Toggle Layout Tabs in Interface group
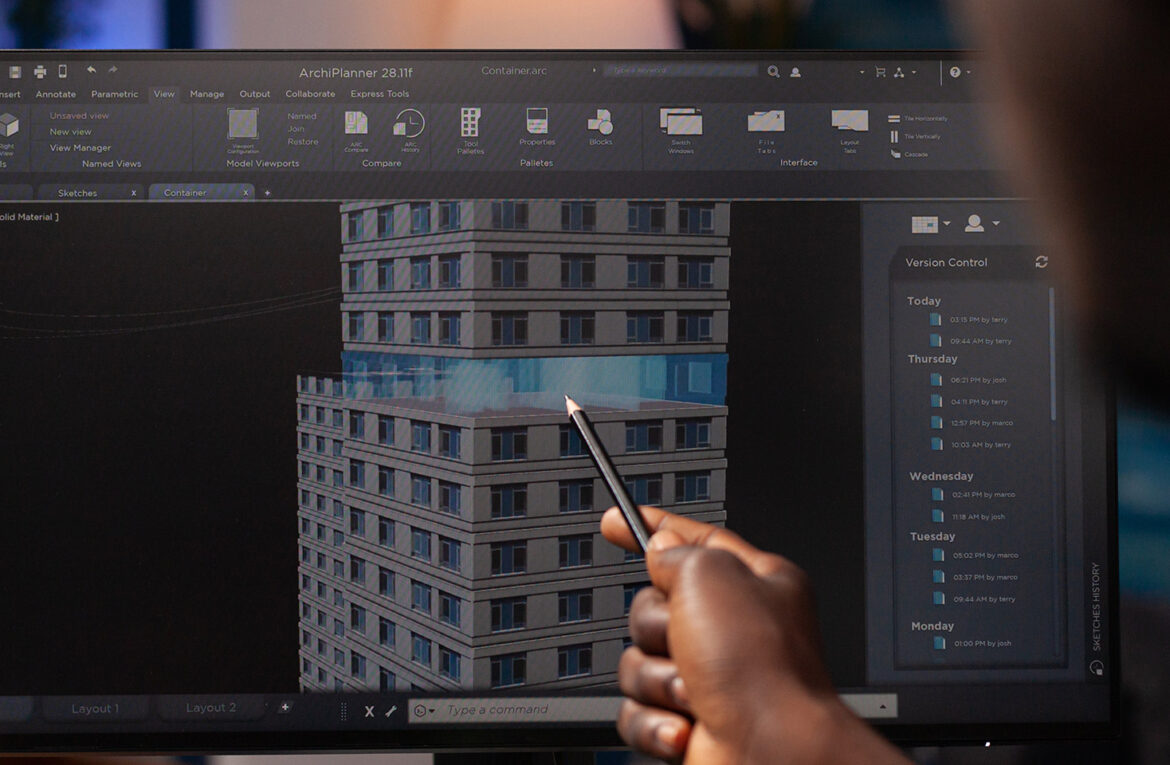 849,131
